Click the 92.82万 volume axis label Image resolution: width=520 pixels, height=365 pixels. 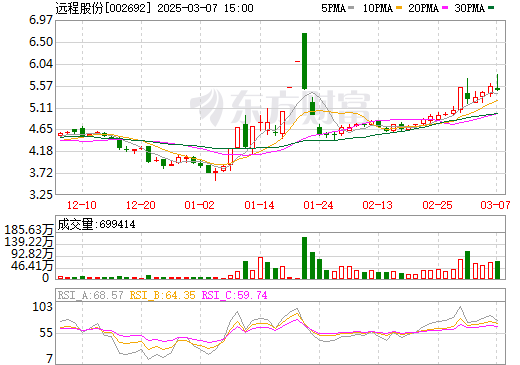coord(32,254)
